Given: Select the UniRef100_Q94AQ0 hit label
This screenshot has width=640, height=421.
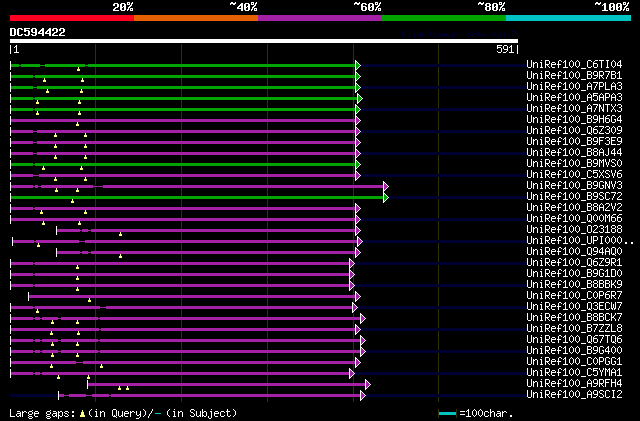Looking at the screenshot, I should tap(574, 252).
